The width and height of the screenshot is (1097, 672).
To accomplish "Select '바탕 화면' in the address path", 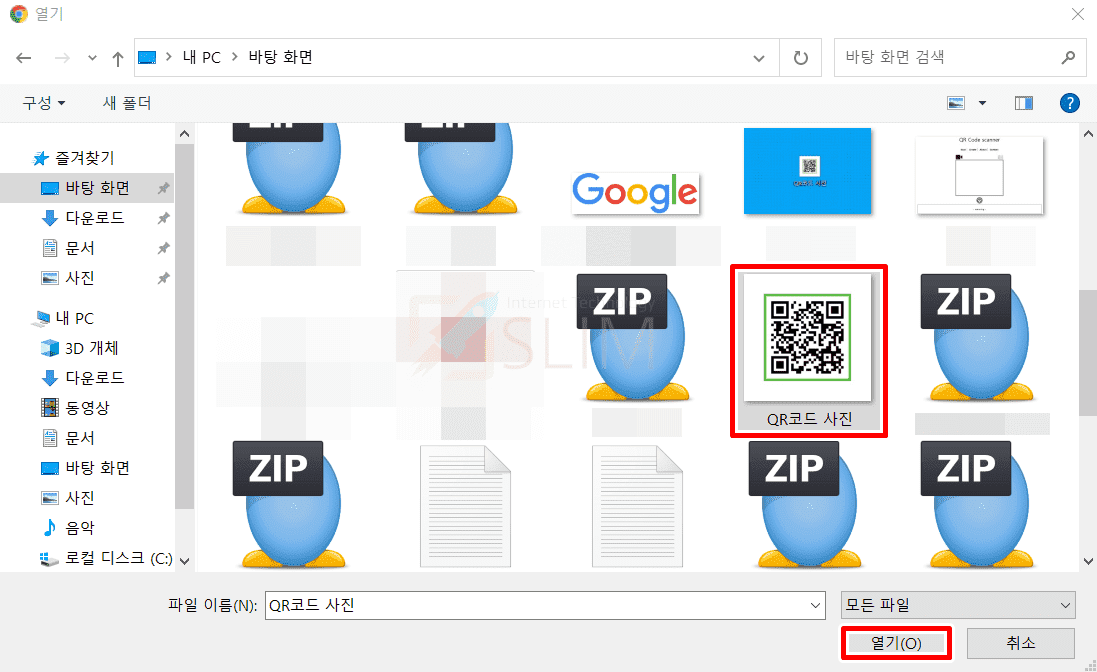I will [x=281, y=57].
